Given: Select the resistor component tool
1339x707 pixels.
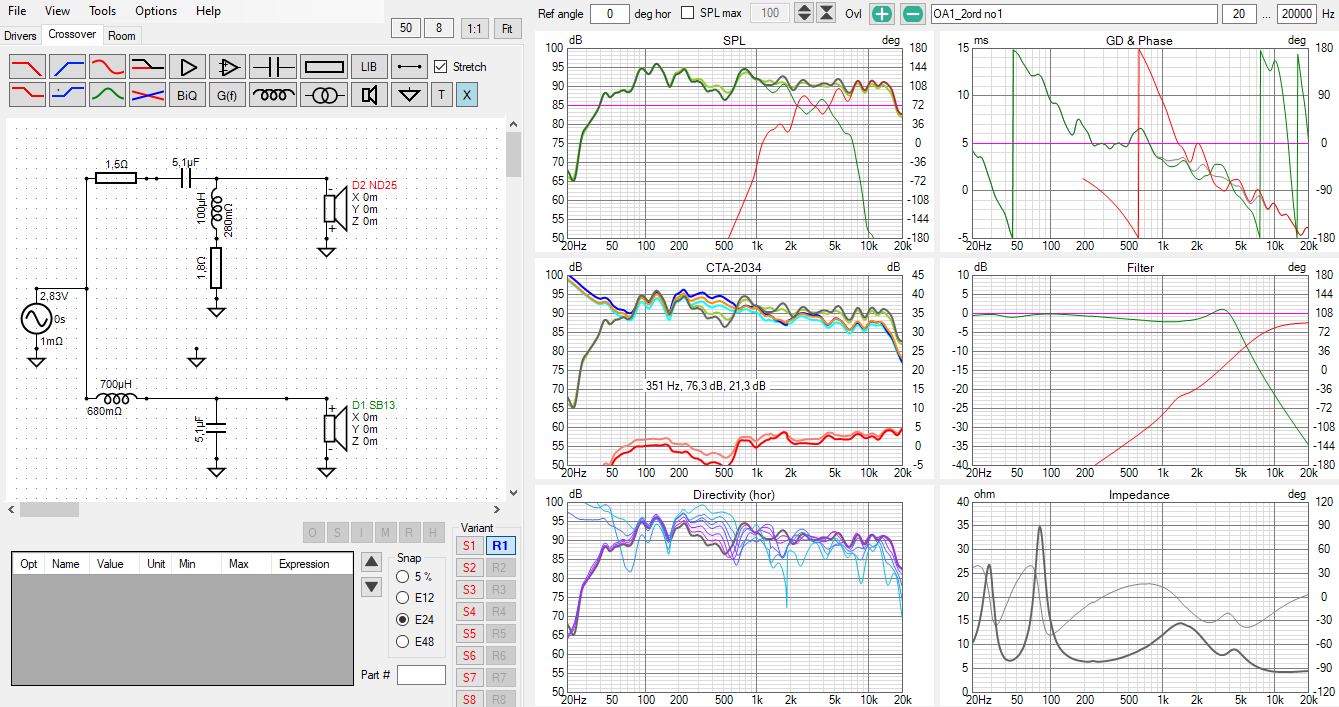Looking at the screenshot, I should pyautogui.click(x=323, y=67).
